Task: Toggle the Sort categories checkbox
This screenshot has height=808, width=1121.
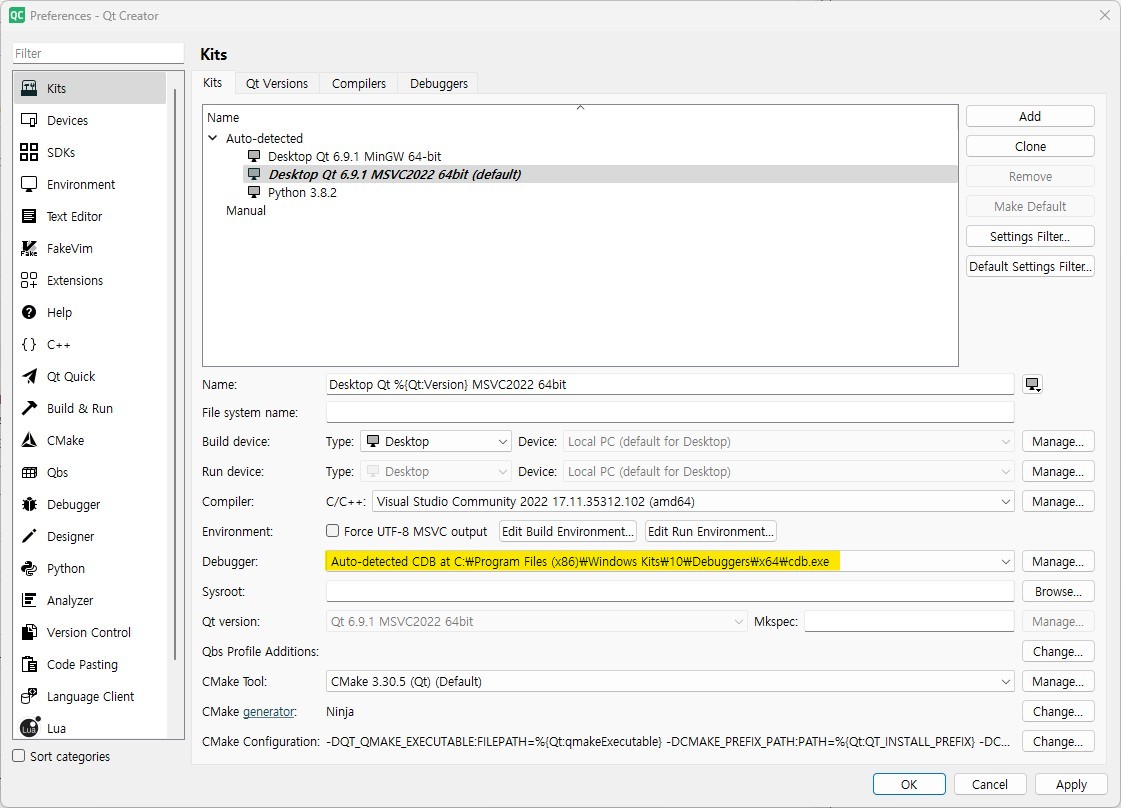Action: point(19,756)
